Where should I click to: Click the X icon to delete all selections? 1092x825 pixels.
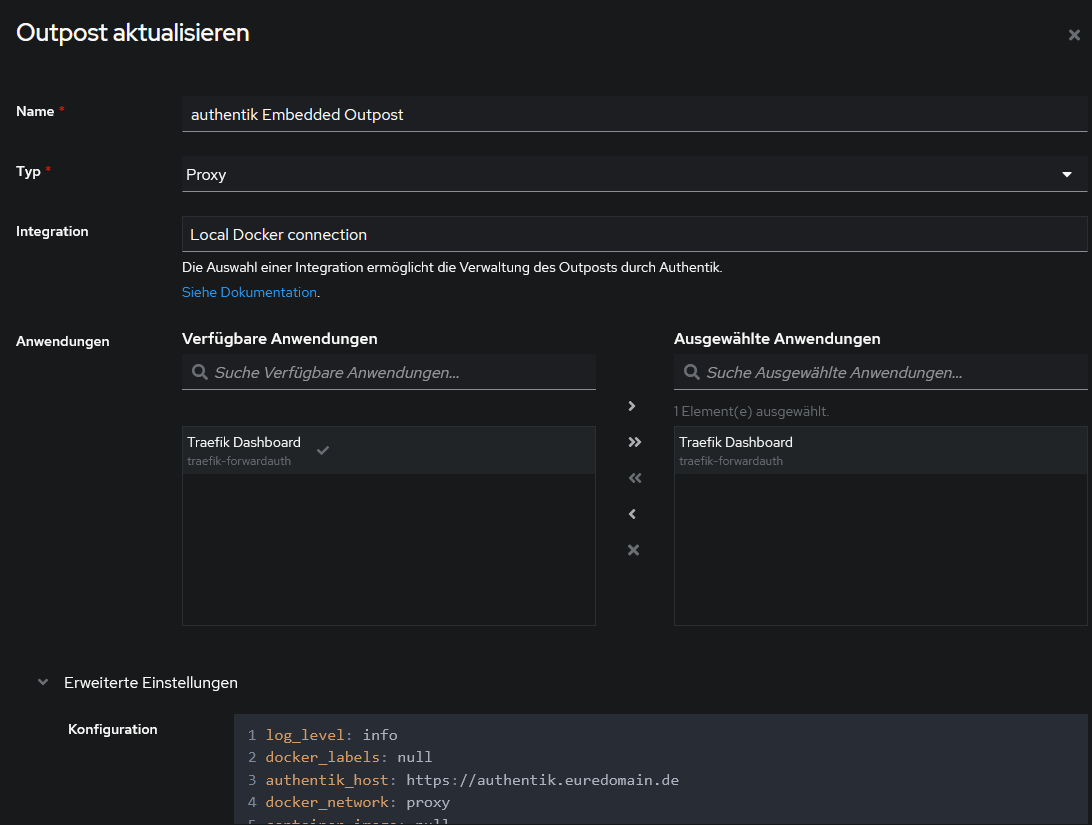click(633, 550)
